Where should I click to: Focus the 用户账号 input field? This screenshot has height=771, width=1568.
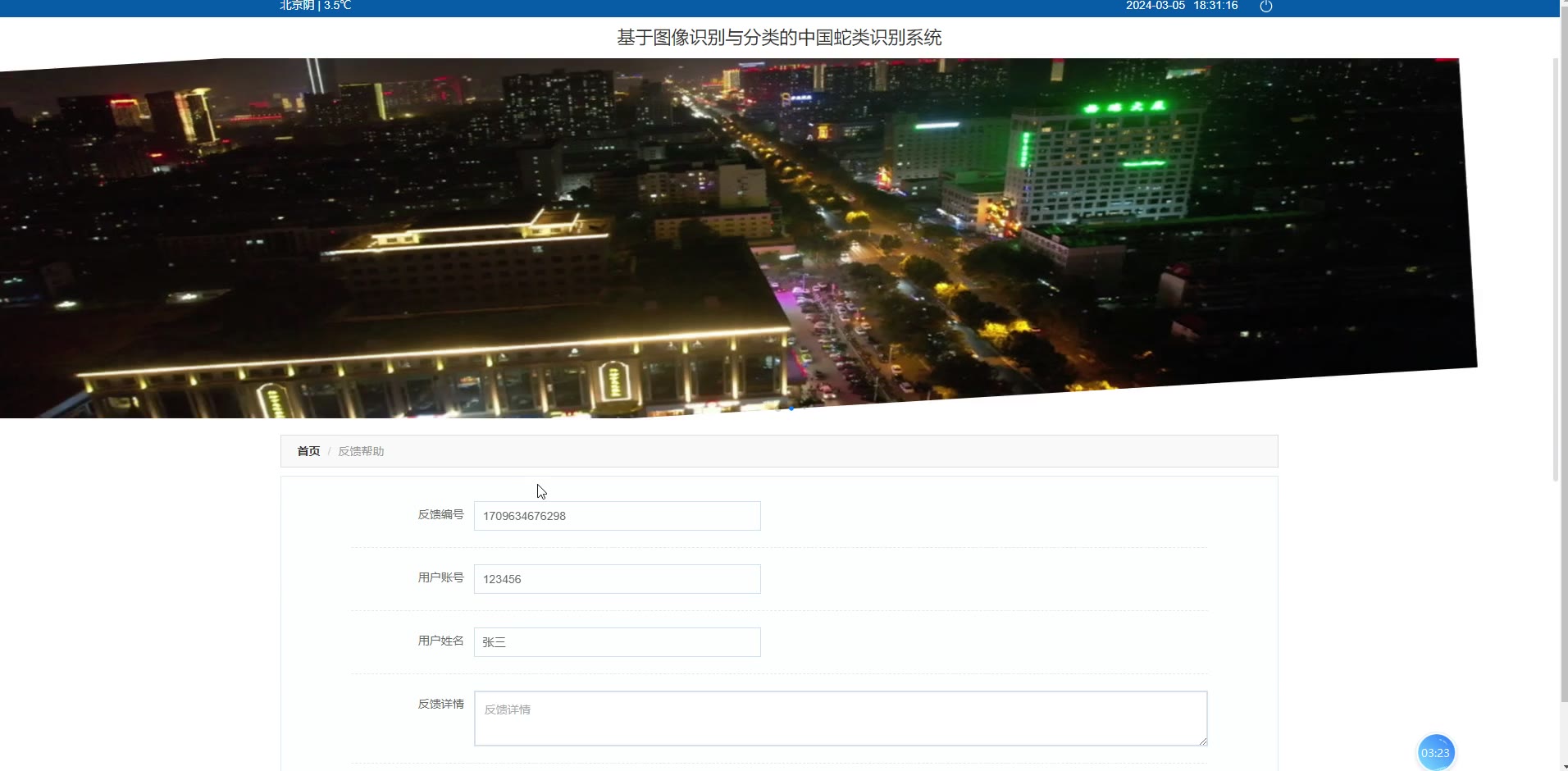(x=618, y=579)
